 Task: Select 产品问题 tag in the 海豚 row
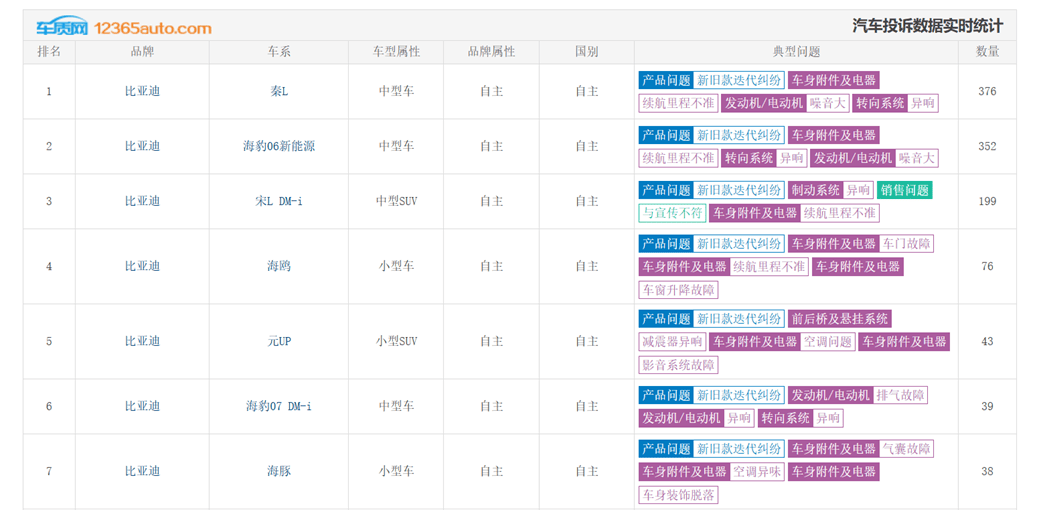[666, 449]
